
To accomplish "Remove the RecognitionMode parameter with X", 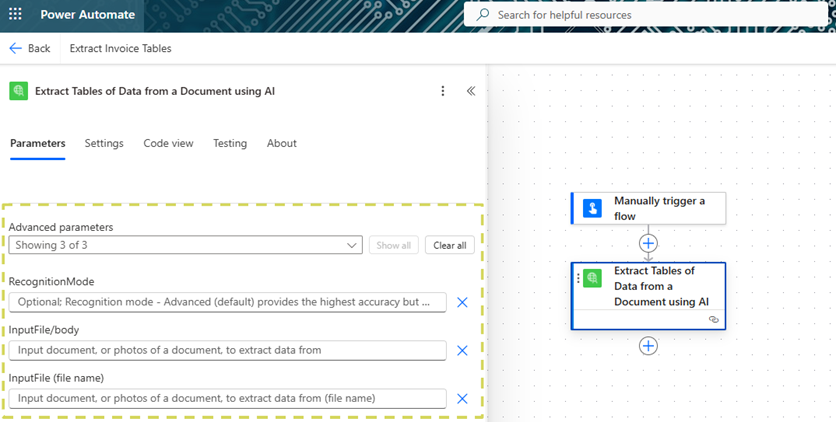I will [x=462, y=302].
